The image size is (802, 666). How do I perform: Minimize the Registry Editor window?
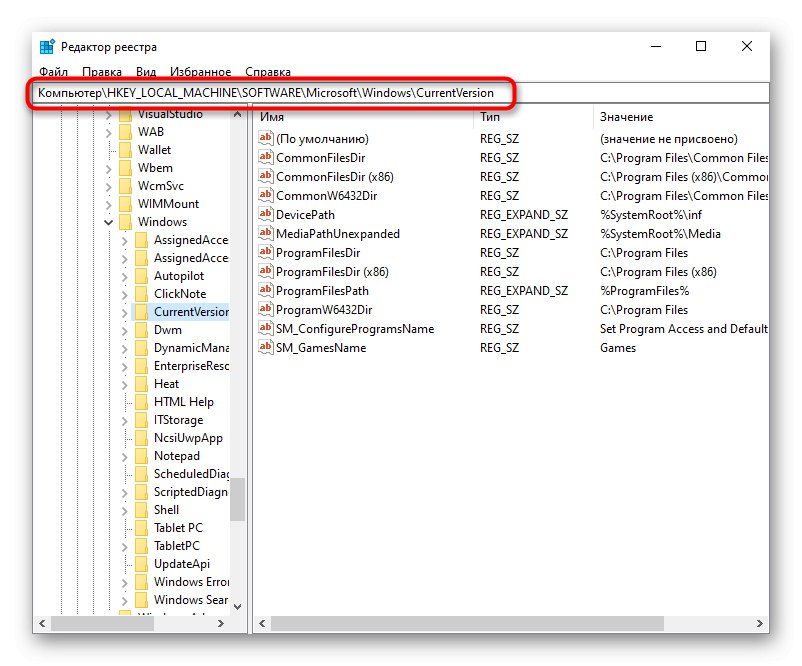click(656, 47)
